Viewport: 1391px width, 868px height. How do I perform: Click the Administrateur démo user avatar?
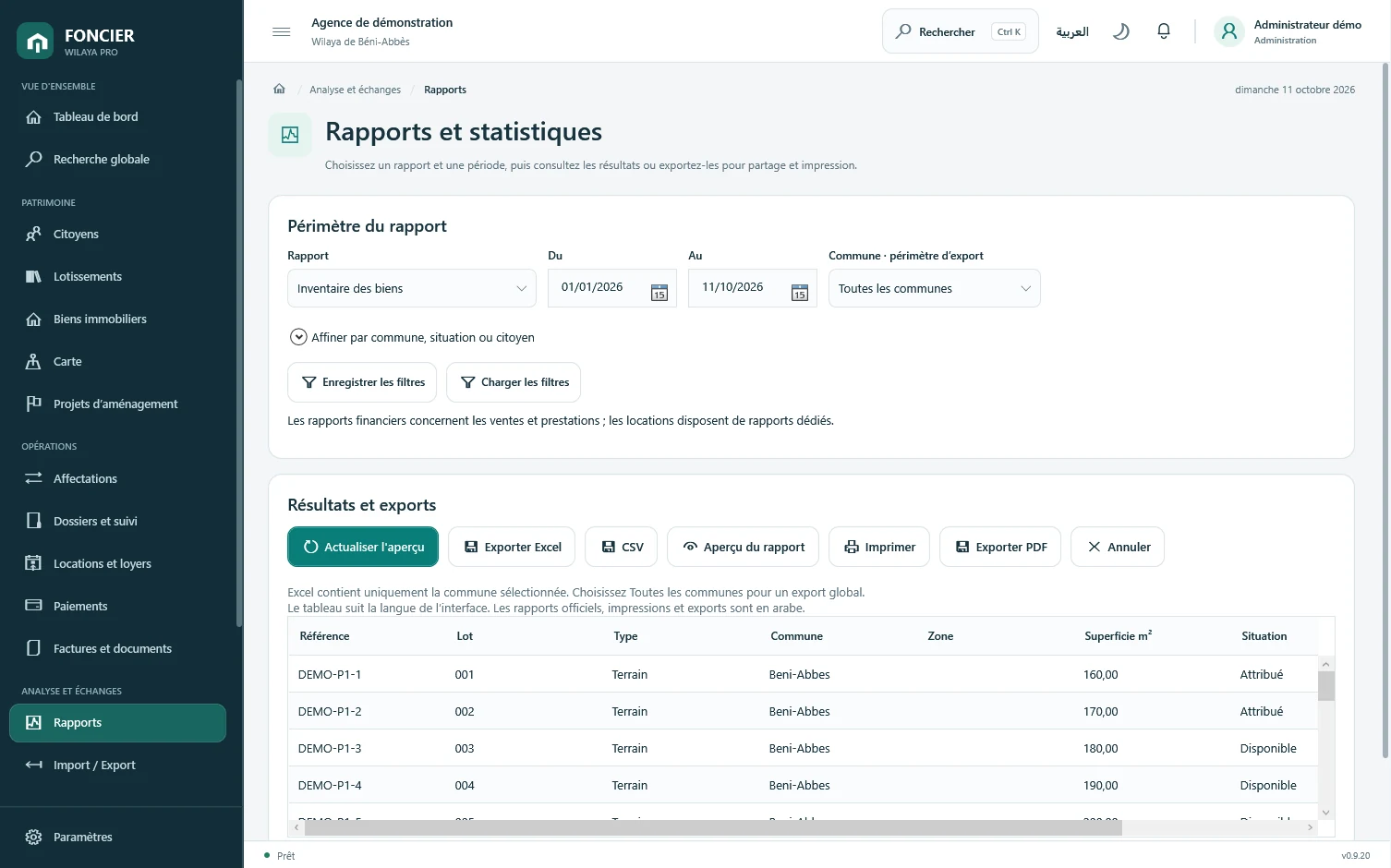coord(1229,32)
